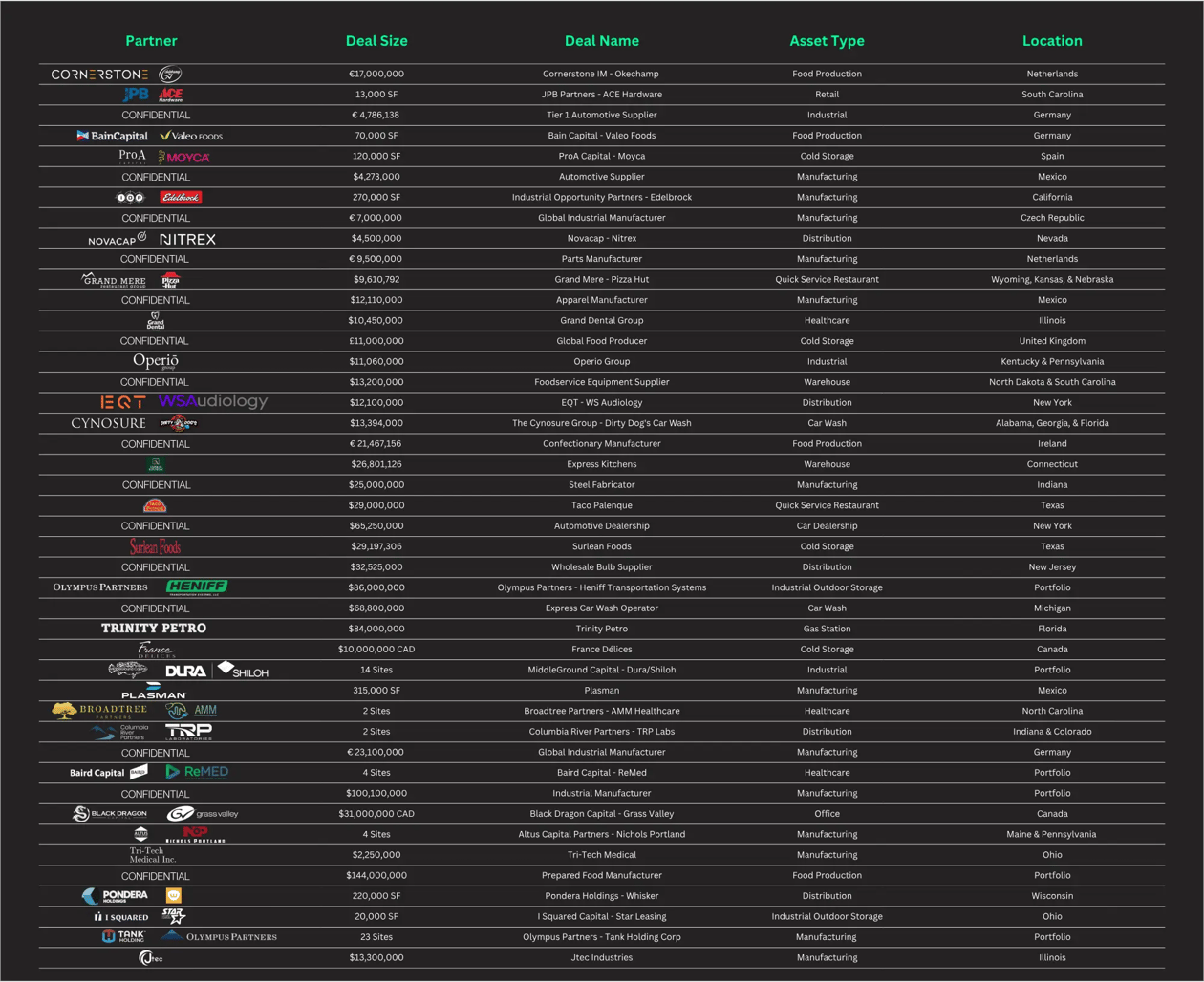Image resolution: width=1204 pixels, height=982 pixels.
Task: Click 'MiddleGround Capital - Dura/Shiloh' deal name
Action: 601,670
